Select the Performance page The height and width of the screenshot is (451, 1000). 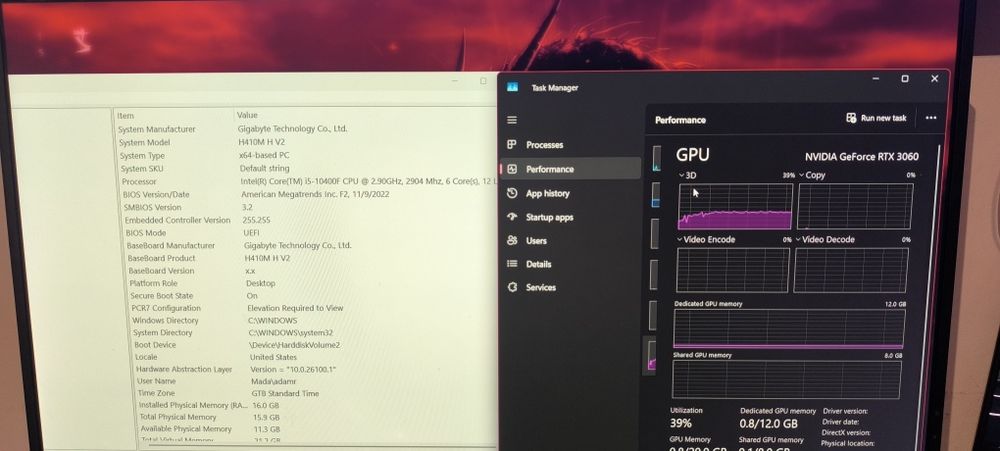(571, 169)
